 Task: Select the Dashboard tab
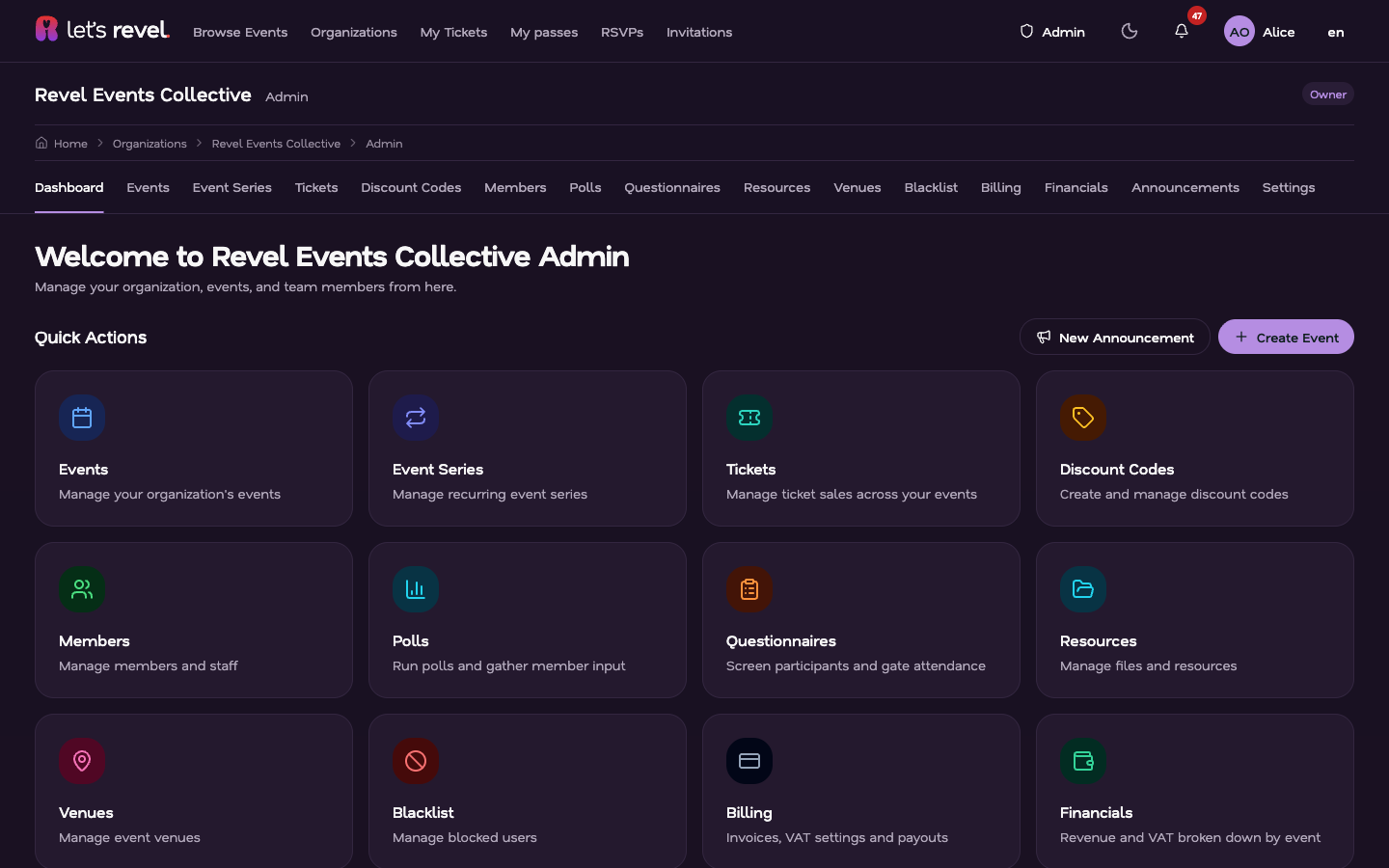(69, 187)
